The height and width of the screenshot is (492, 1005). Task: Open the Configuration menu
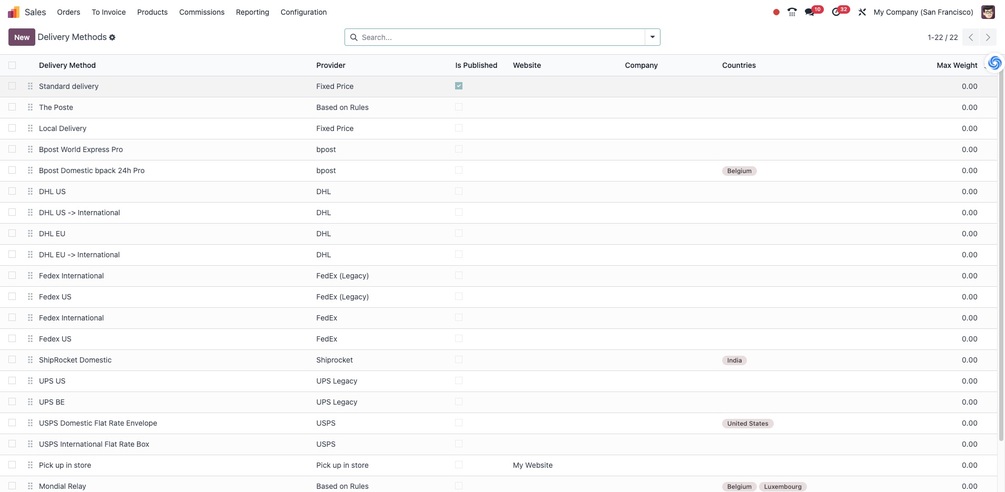click(x=303, y=12)
